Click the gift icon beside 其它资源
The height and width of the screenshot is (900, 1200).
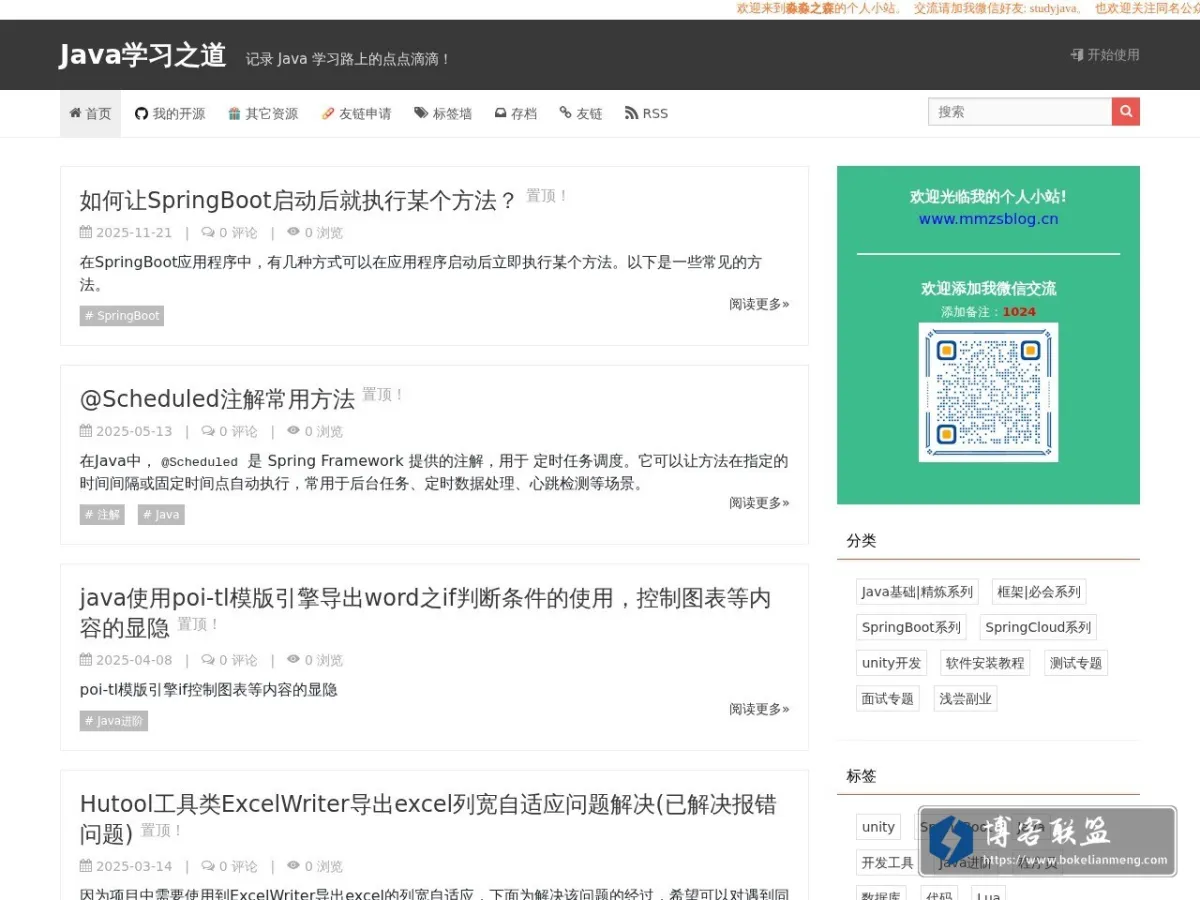pos(234,113)
